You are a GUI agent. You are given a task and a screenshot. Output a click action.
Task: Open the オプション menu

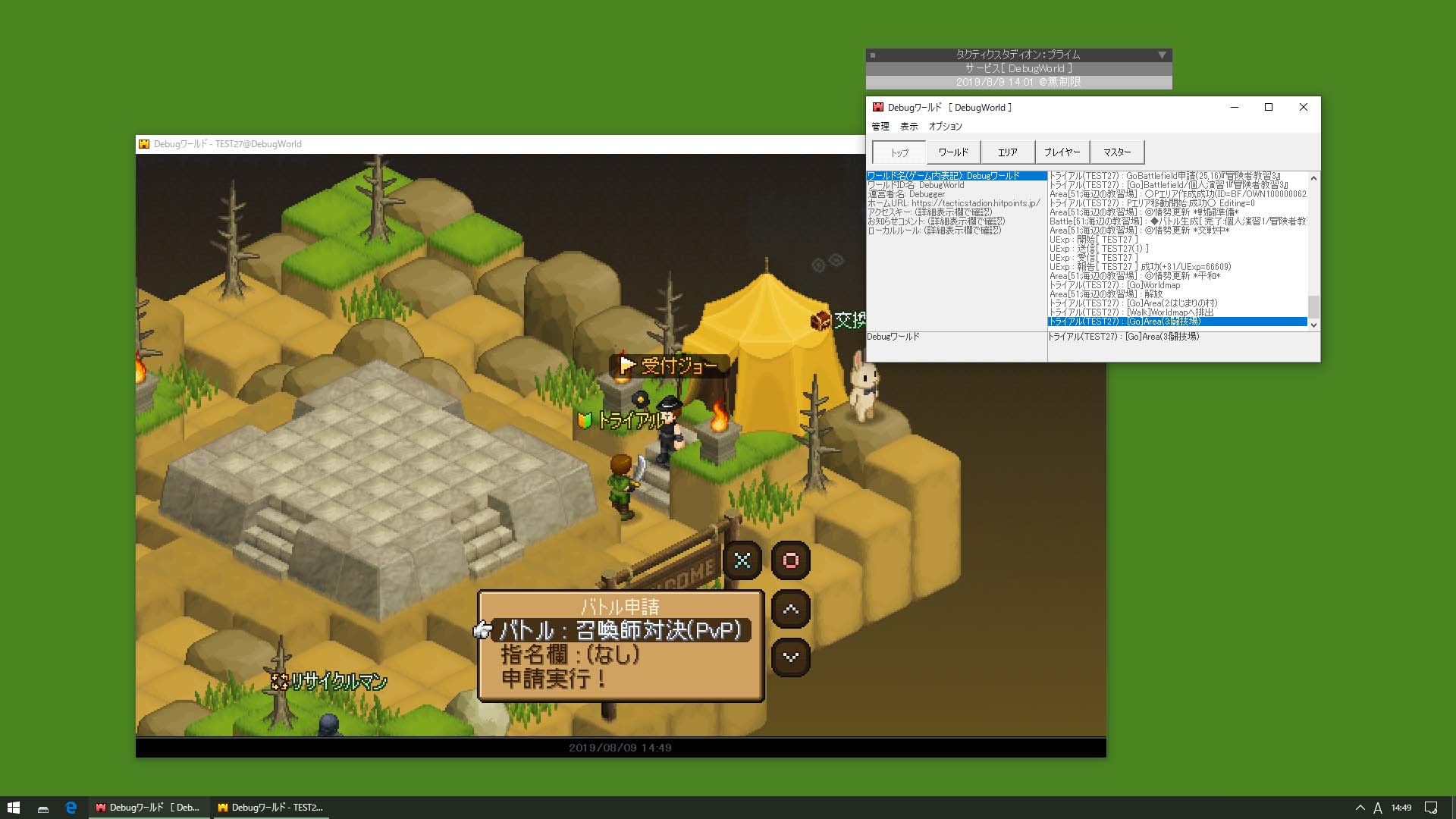(946, 127)
